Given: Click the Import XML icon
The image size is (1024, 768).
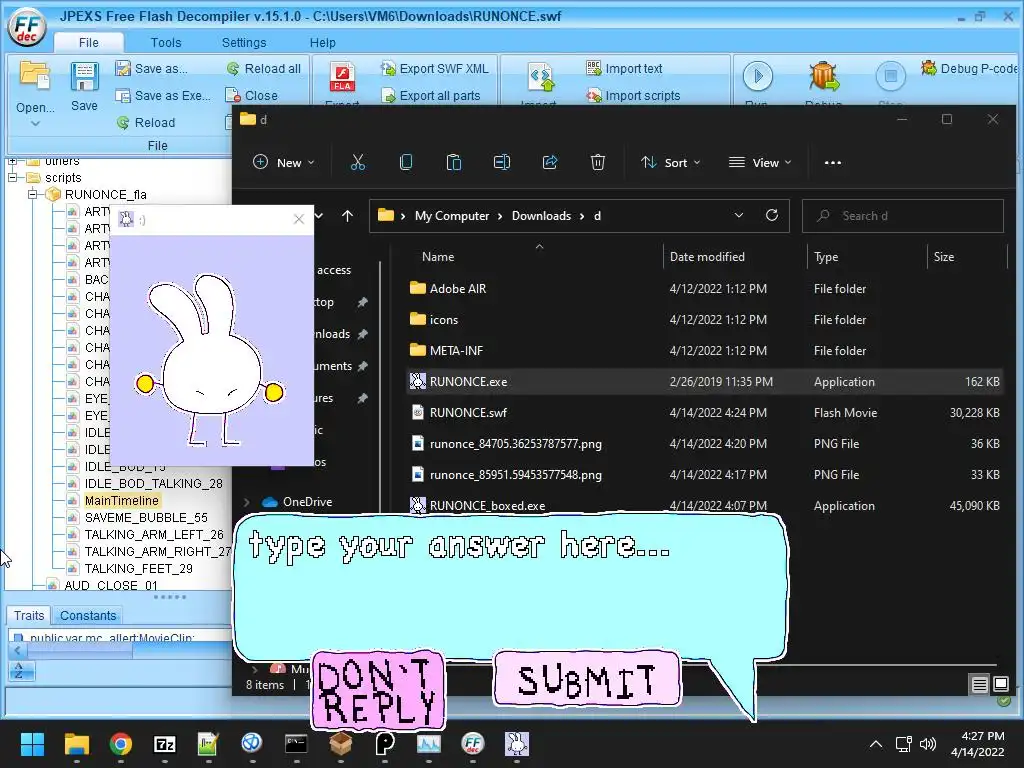Looking at the screenshot, I should pyautogui.click(x=541, y=78).
